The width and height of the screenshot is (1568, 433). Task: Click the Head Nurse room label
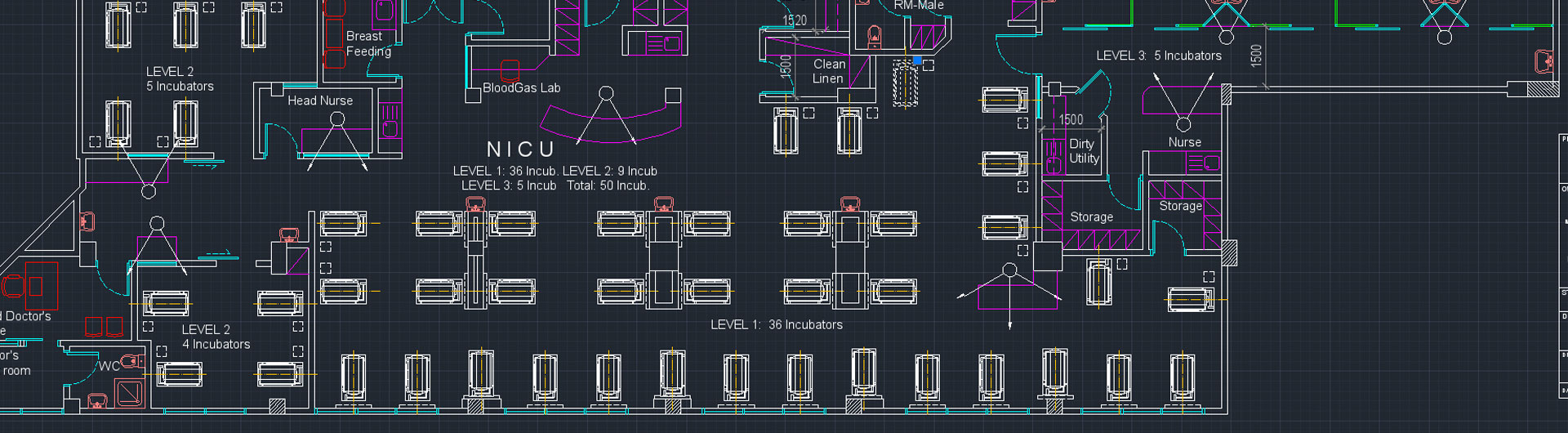point(320,100)
